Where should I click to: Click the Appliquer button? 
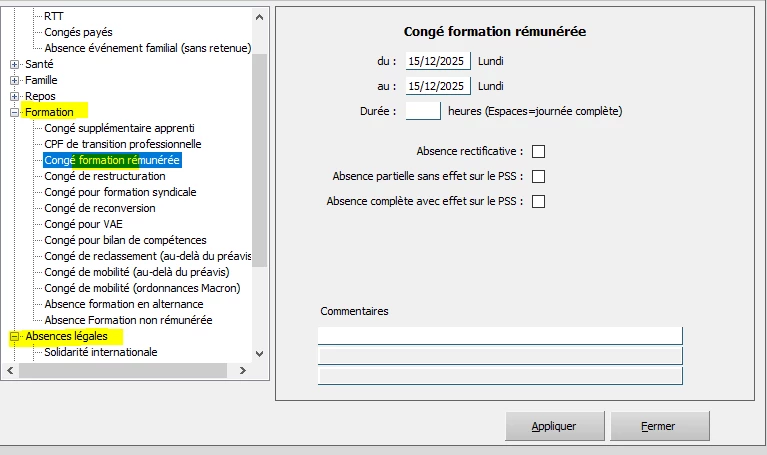pyautogui.click(x=554, y=426)
